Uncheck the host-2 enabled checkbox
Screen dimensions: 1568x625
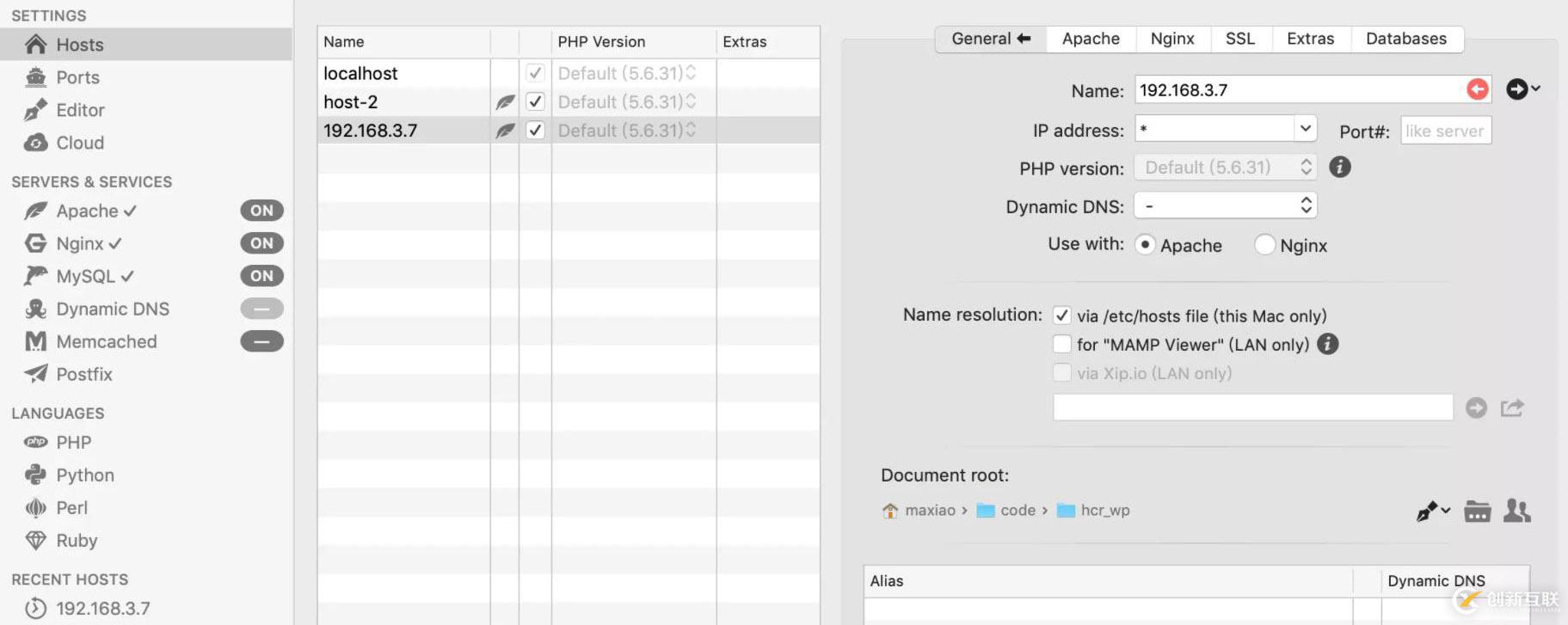(x=535, y=101)
